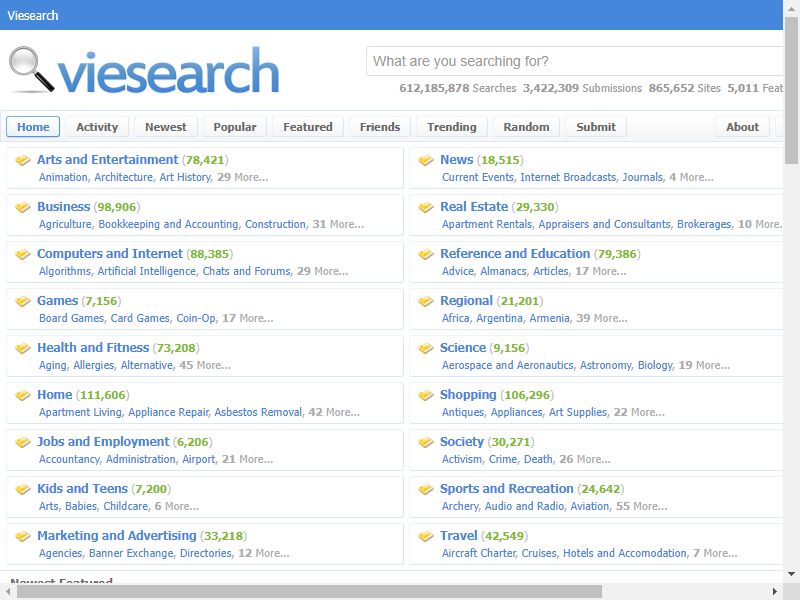This screenshot has width=800, height=600.
Task: Open the Science category link
Action: (x=463, y=347)
